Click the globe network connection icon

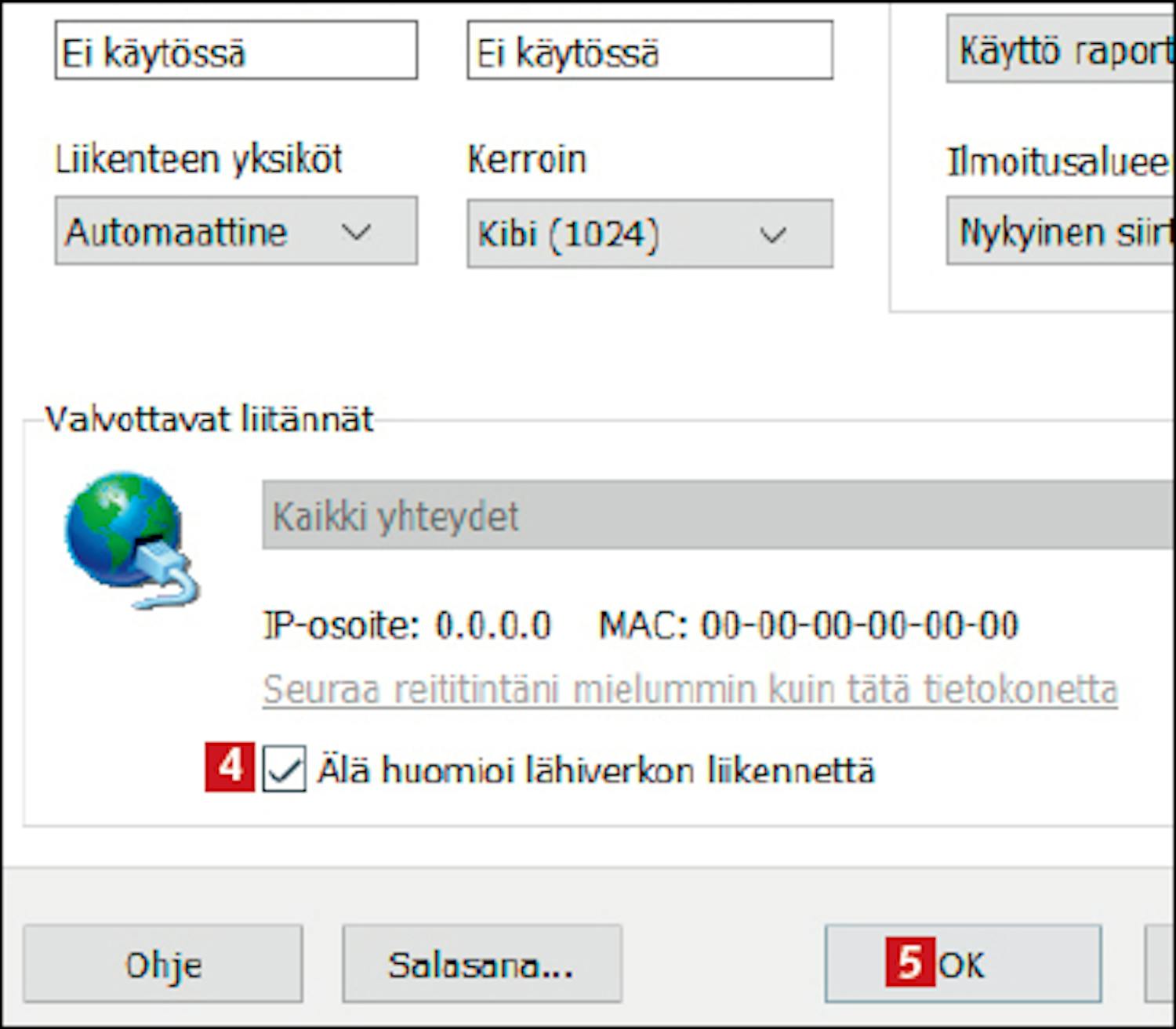[132, 539]
